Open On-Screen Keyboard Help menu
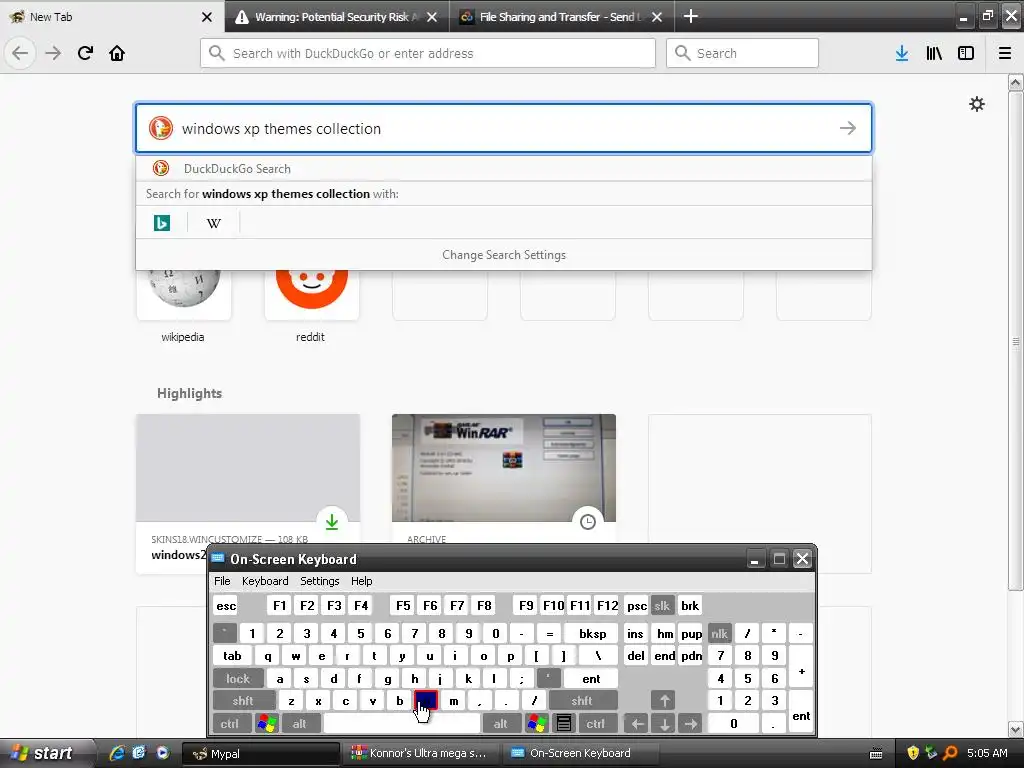The height and width of the screenshot is (768, 1024). click(362, 581)
